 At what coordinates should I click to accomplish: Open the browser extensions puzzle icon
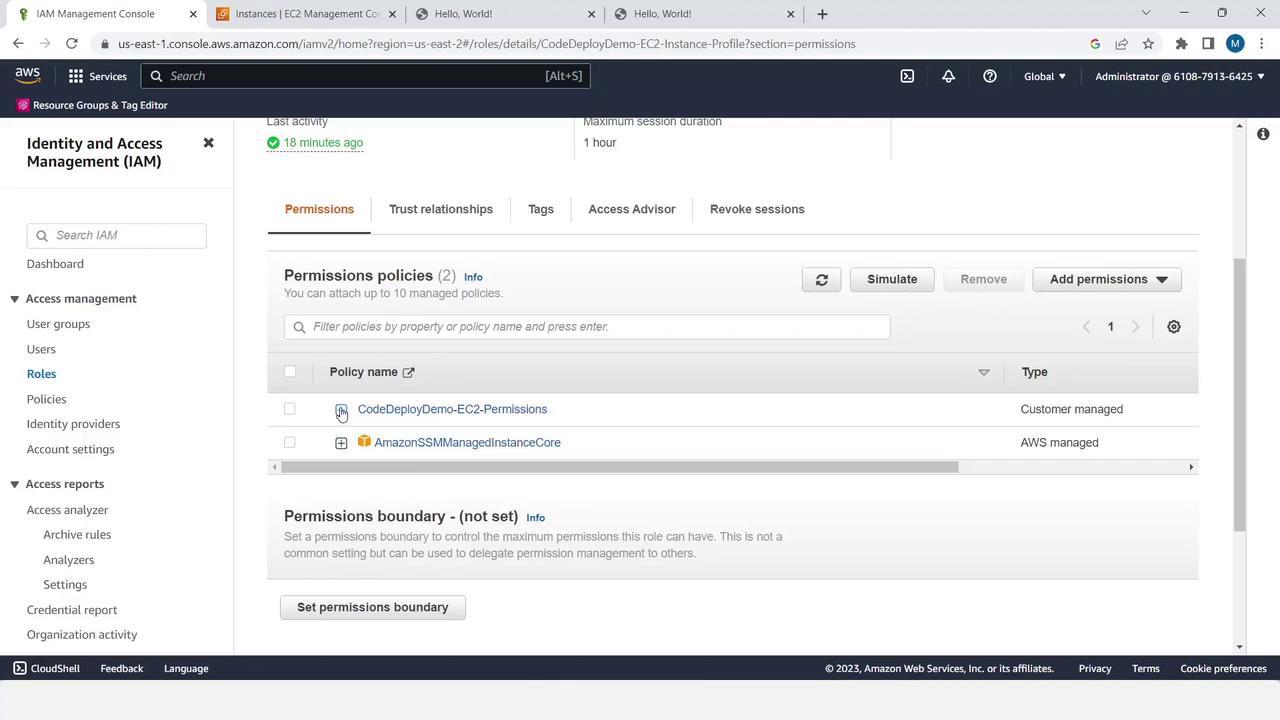coord(1181,44)
